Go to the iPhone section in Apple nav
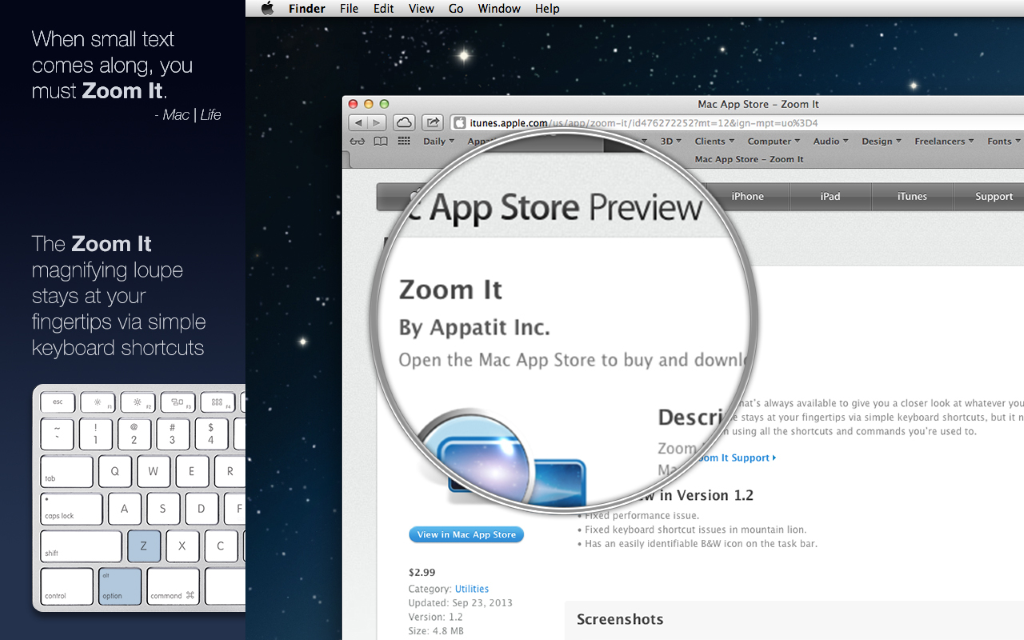This screenshot has width=1024, height=640. point(748,197)
